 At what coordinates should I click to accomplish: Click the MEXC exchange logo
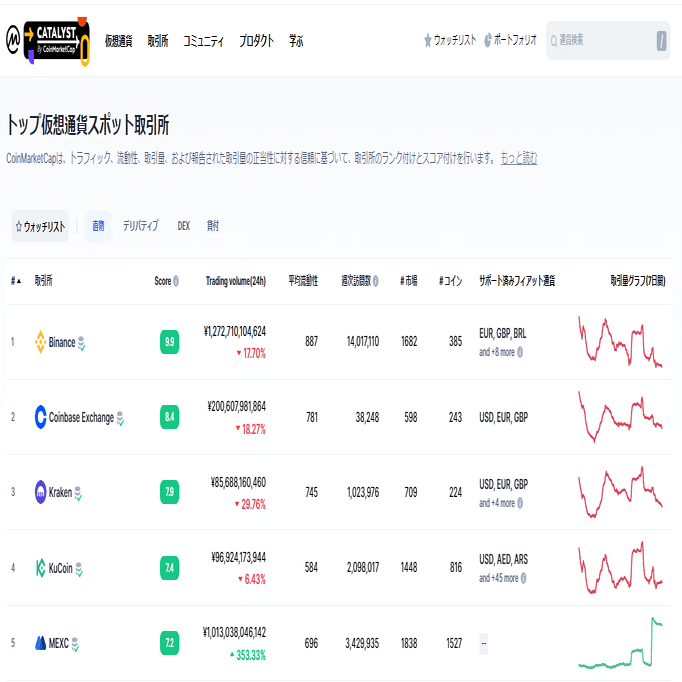40,643
